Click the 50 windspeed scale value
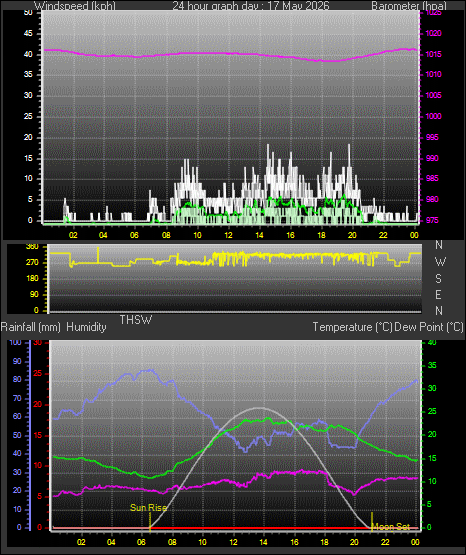 coord(28,12)
